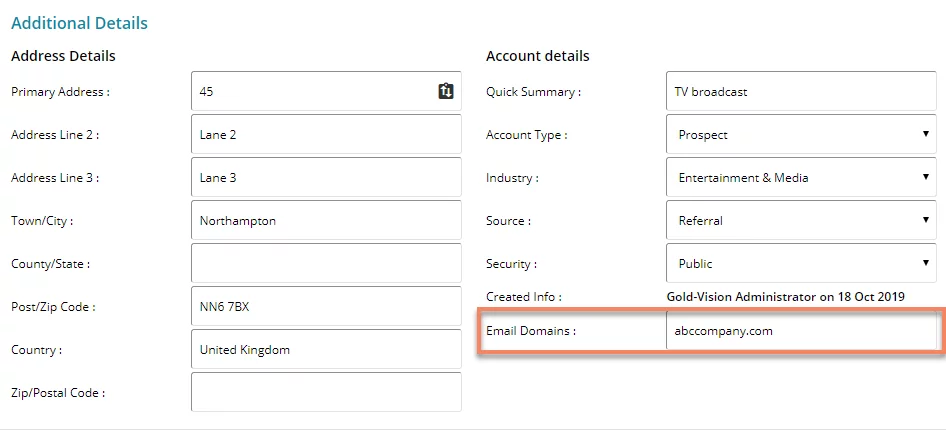Screen dimensions: 946x430
Task: Click the Address Details subheading
Action: 63,57
